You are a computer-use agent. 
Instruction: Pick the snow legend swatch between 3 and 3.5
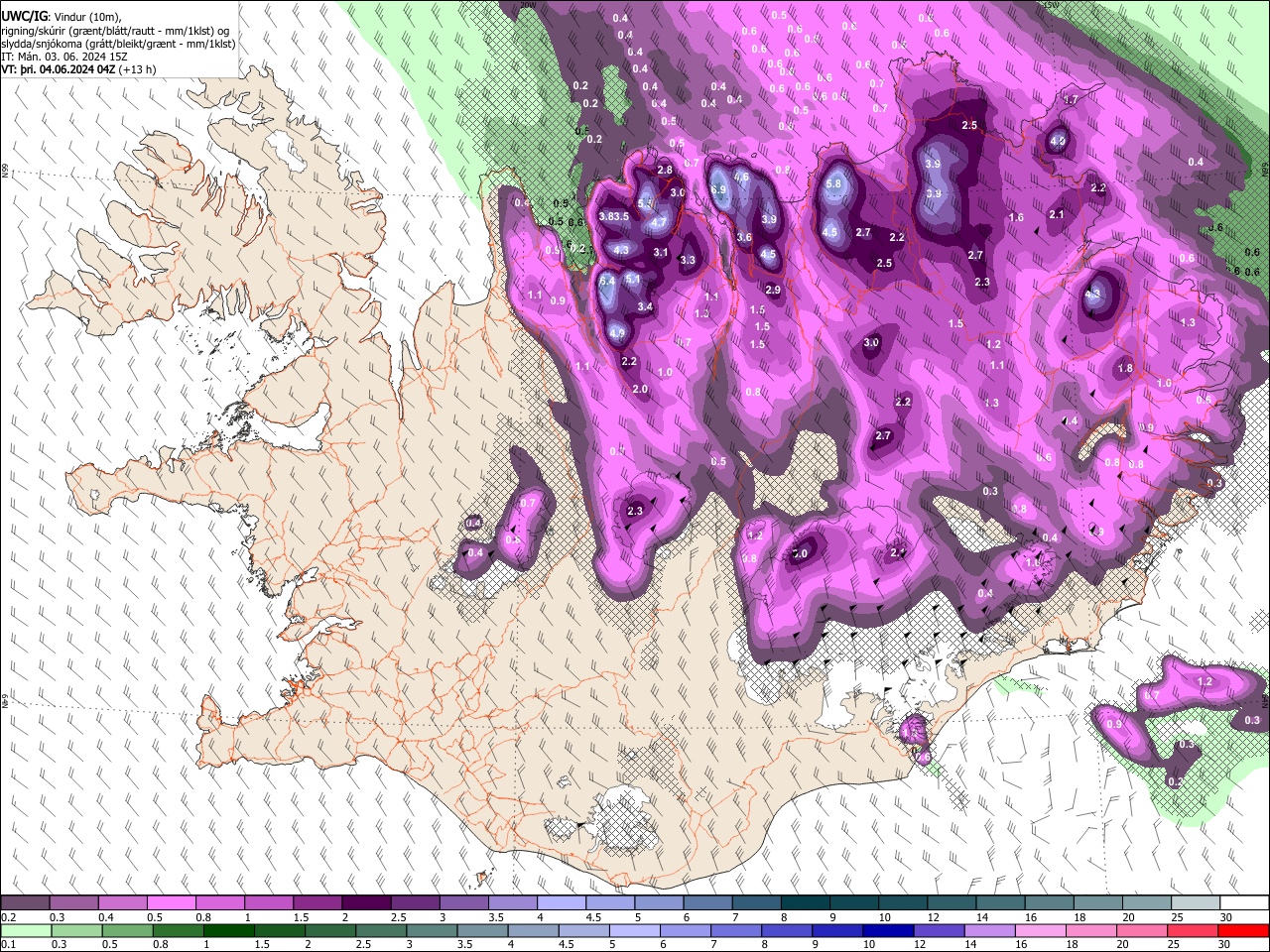[x=462, y=903]
